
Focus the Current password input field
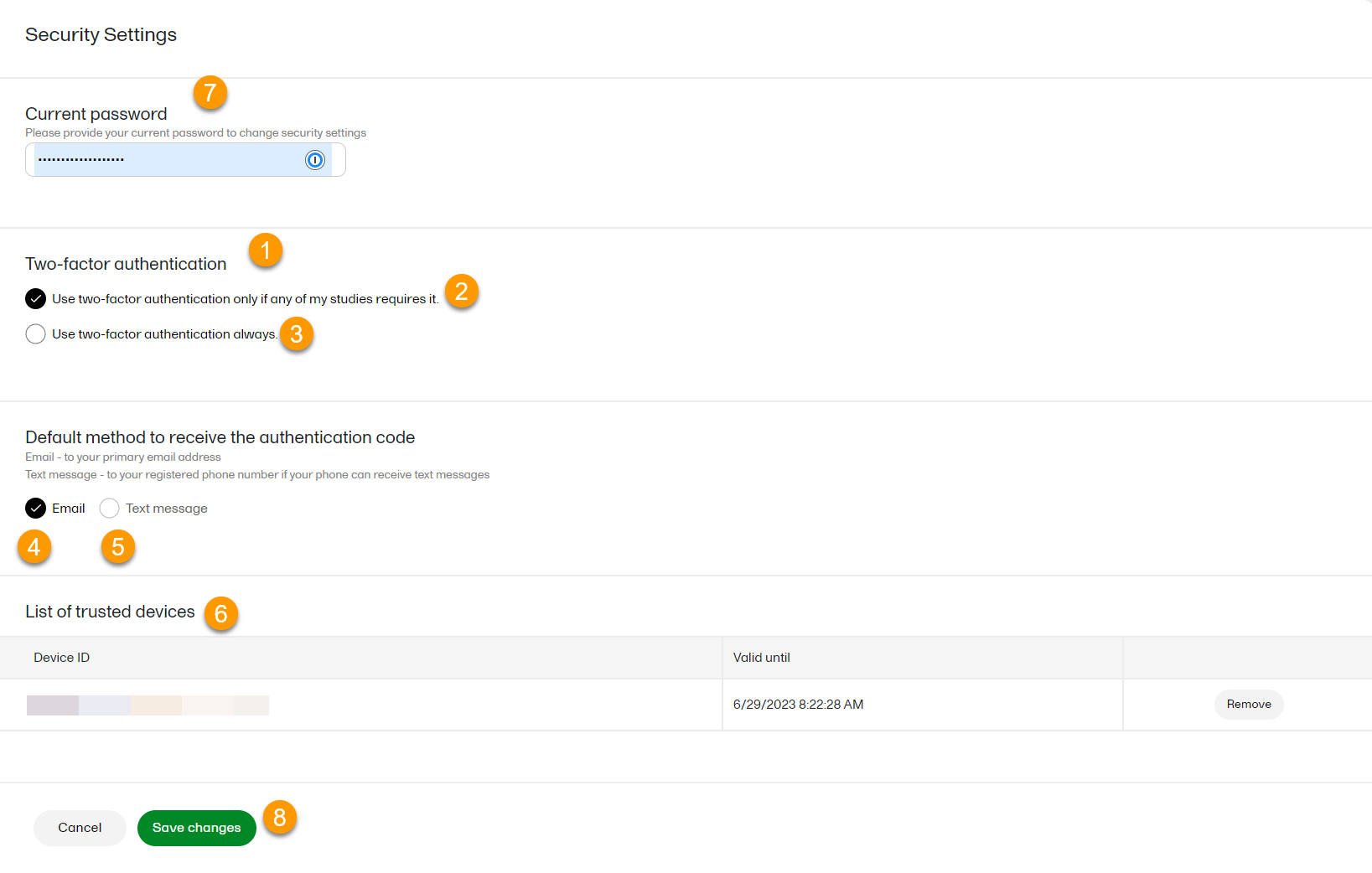point(168,160)
